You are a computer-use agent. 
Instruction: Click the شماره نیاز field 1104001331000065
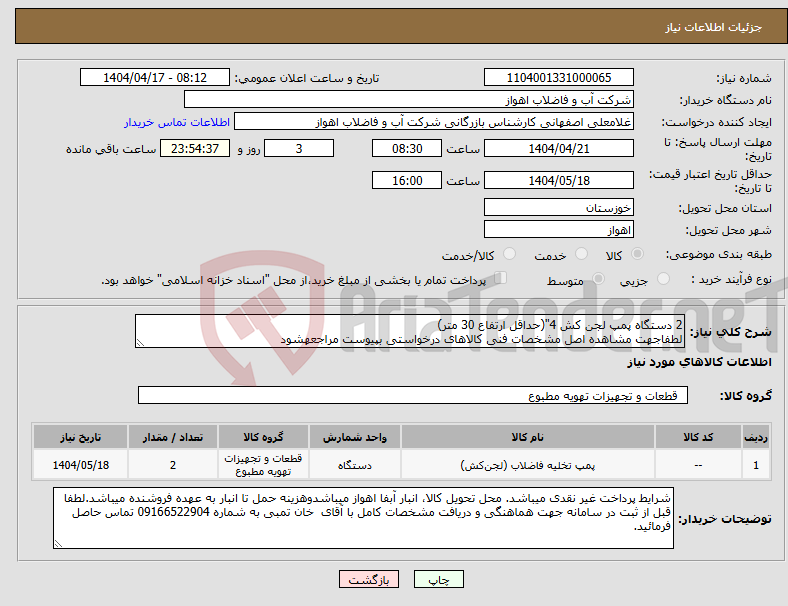click(x=559, y=77)
